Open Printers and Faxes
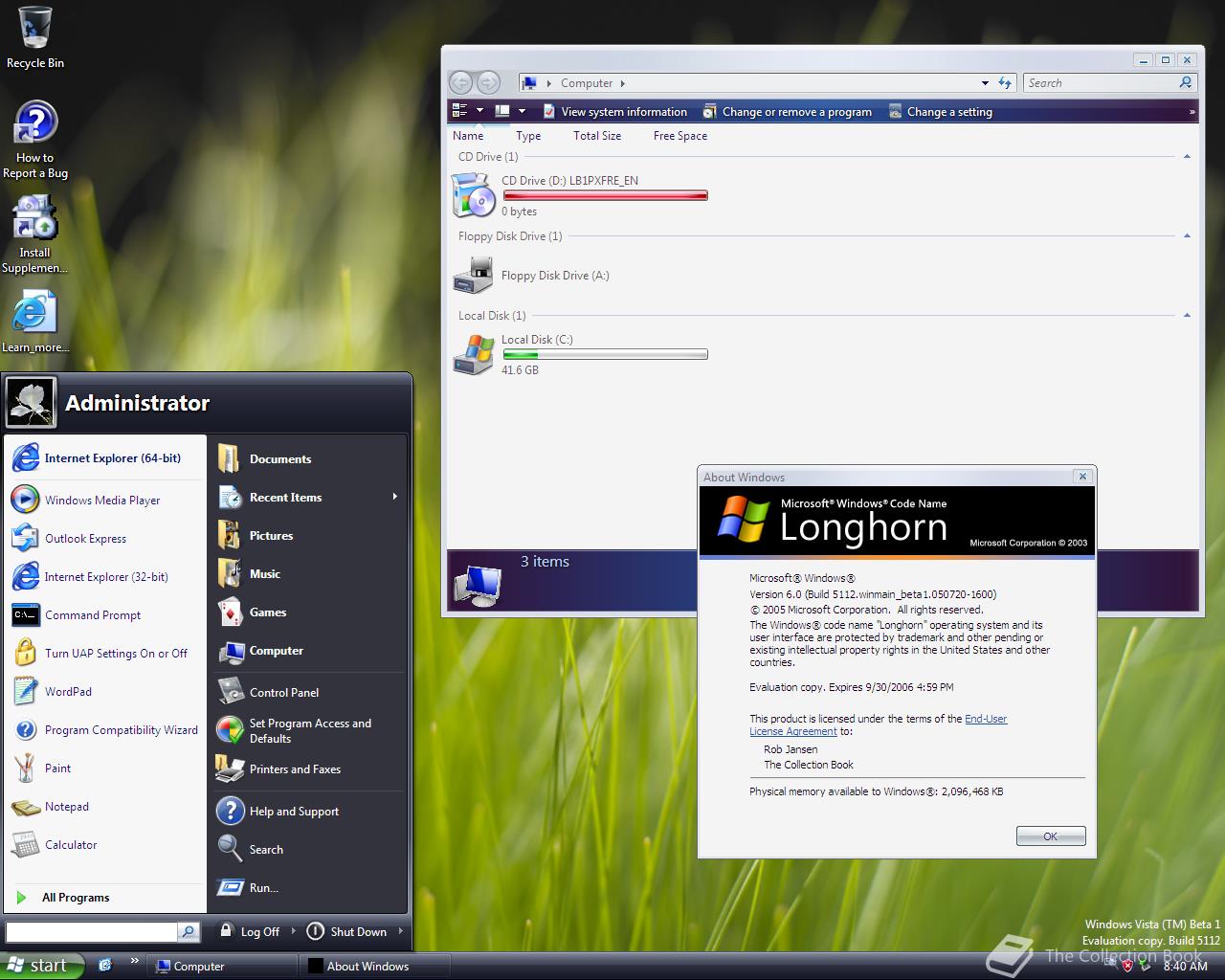 point(308,768)
